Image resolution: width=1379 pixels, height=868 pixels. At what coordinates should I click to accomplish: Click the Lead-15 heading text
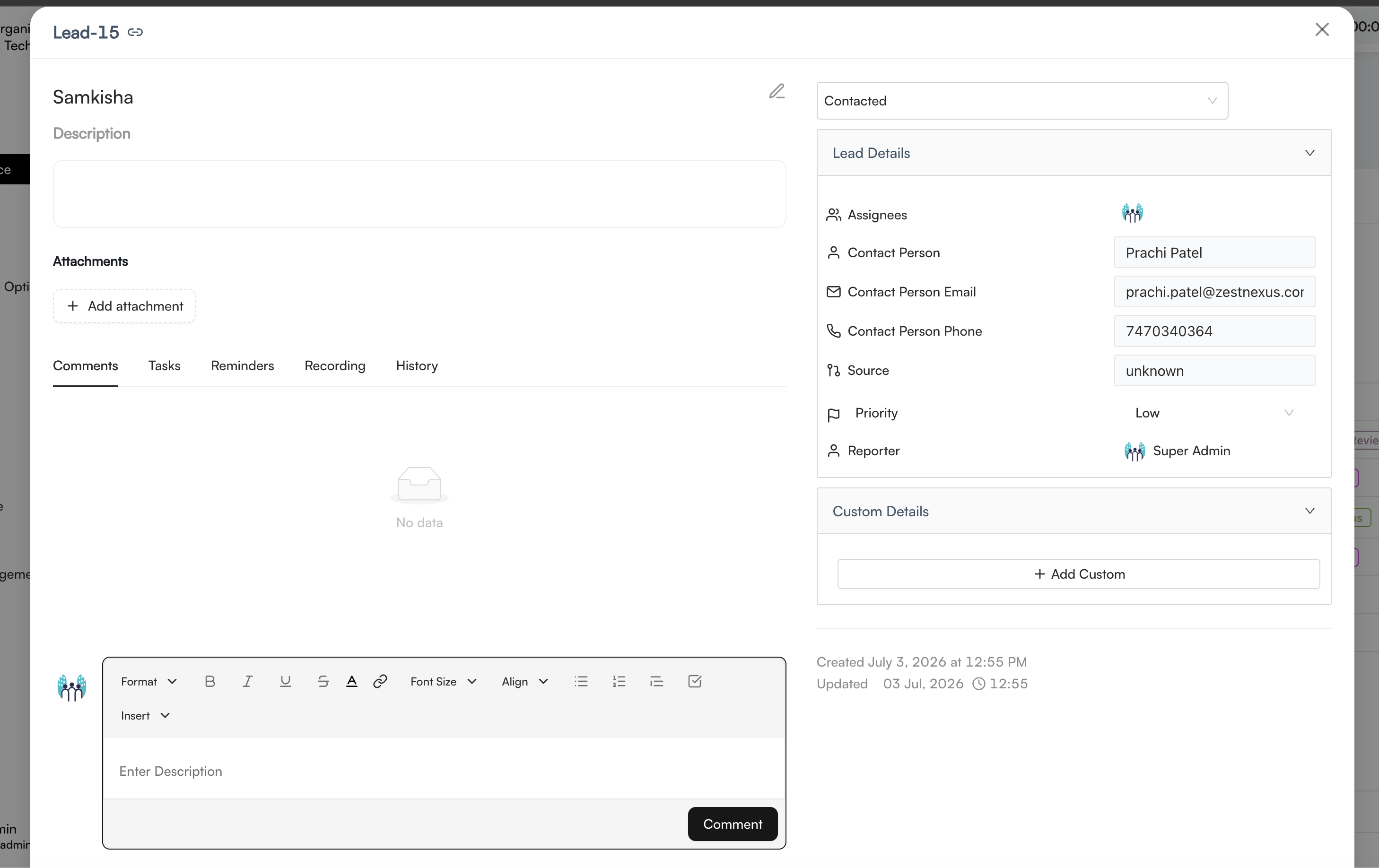(x=86, y=33)
